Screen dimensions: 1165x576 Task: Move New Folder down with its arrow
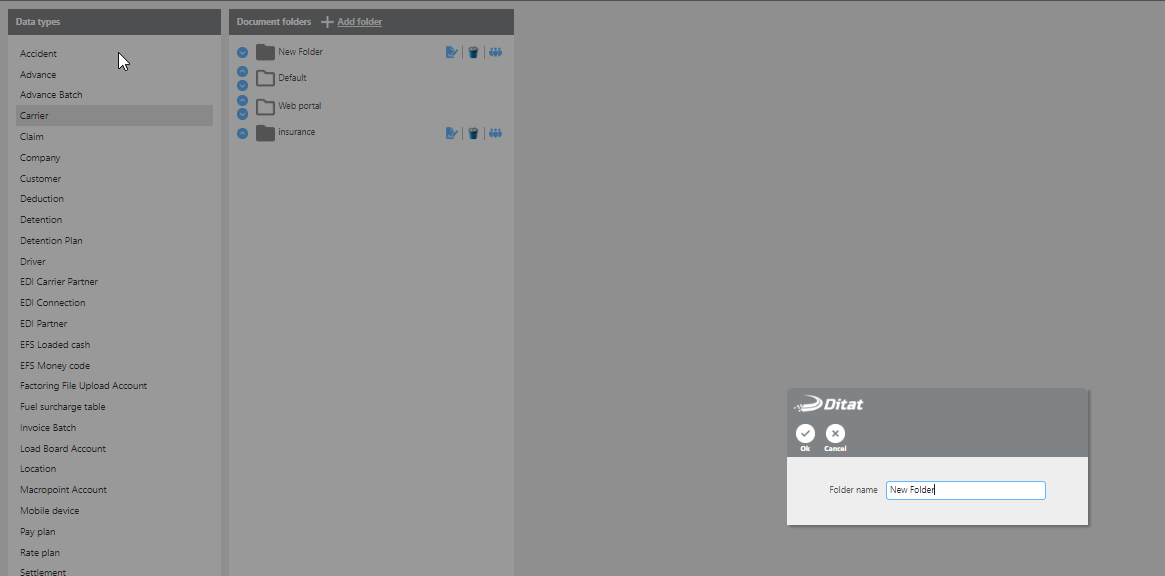[x=242, y=53]
